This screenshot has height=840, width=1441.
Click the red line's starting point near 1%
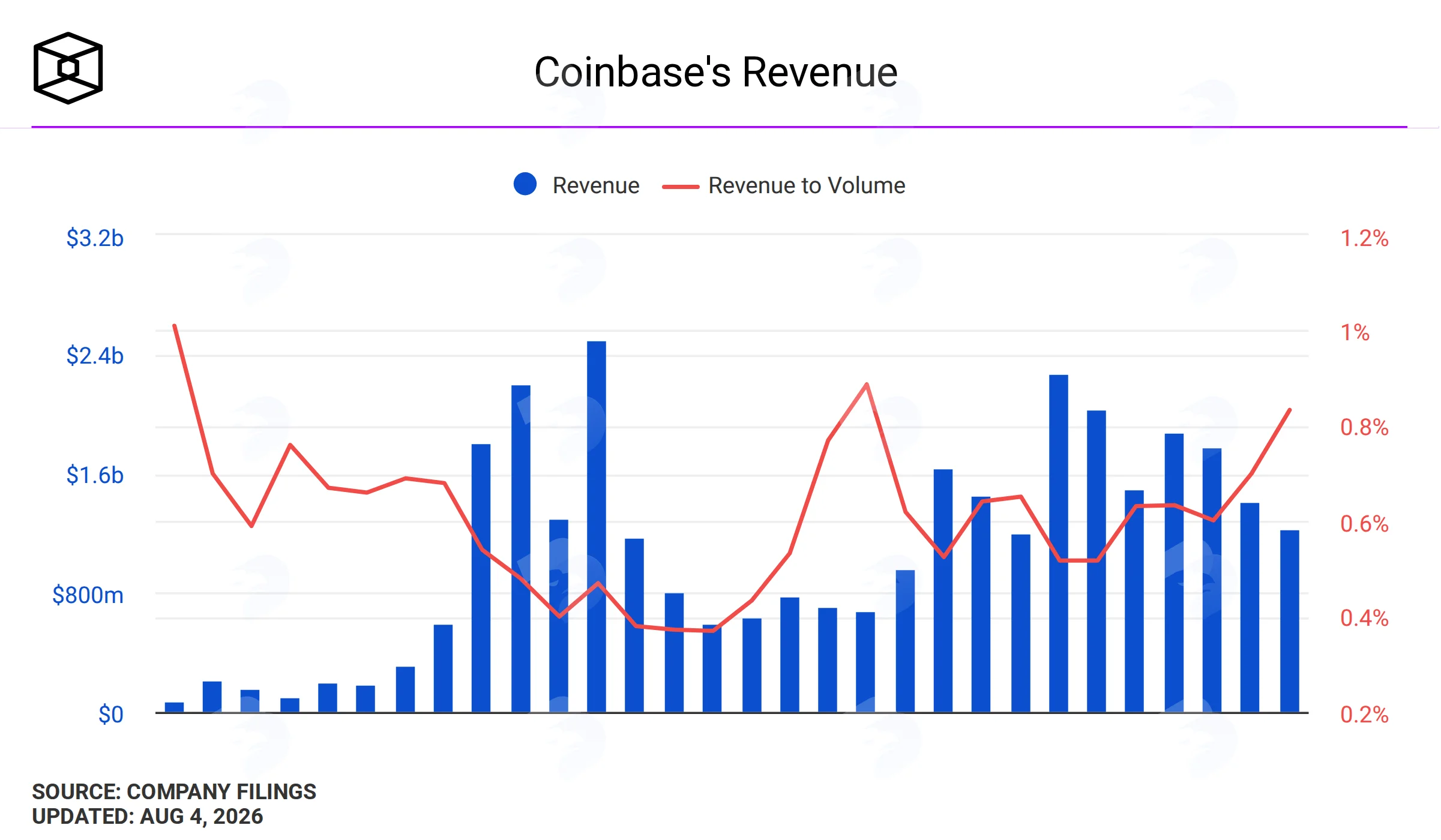pos(174,326)
